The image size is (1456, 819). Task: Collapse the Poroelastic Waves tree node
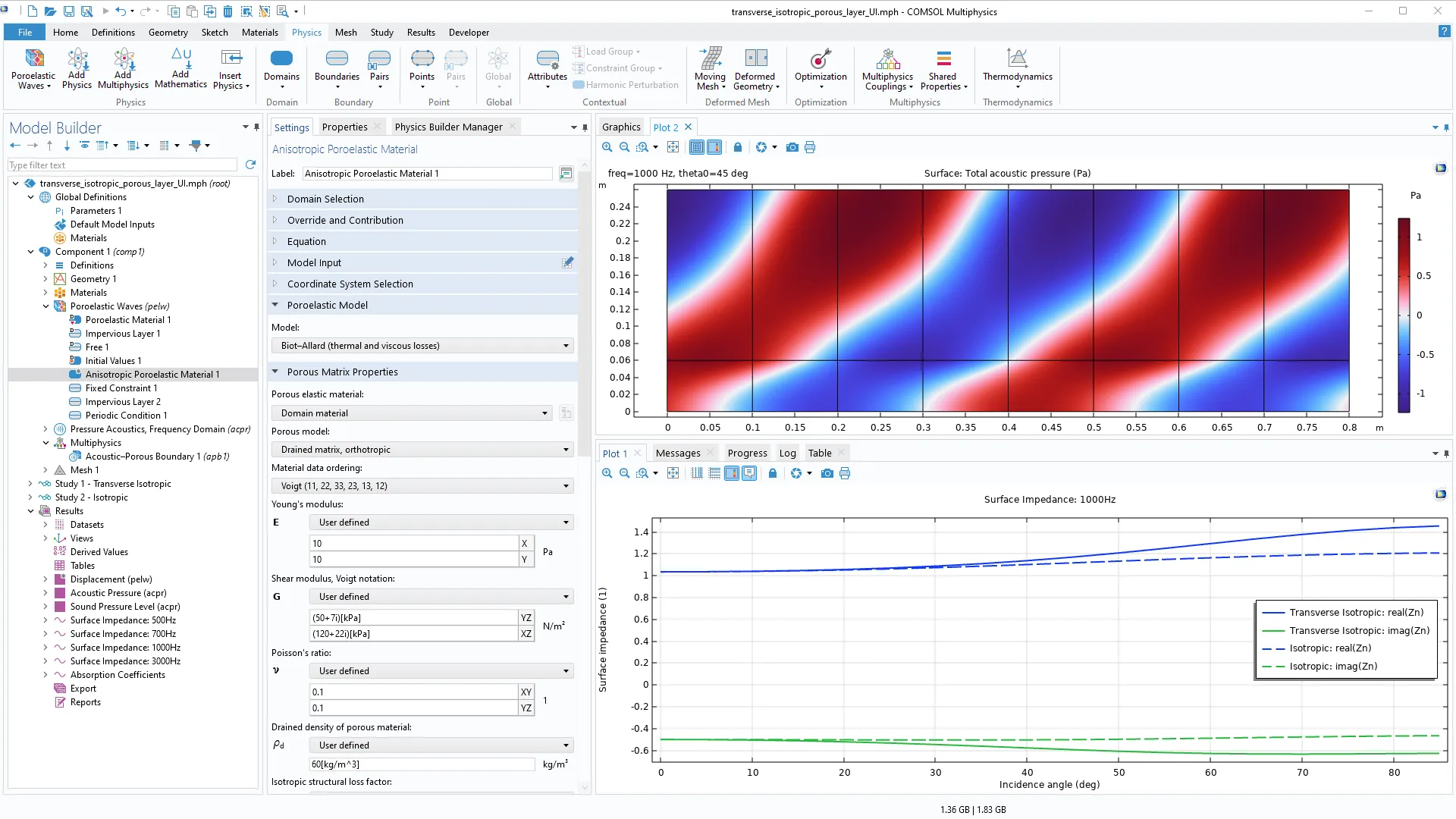45,306
